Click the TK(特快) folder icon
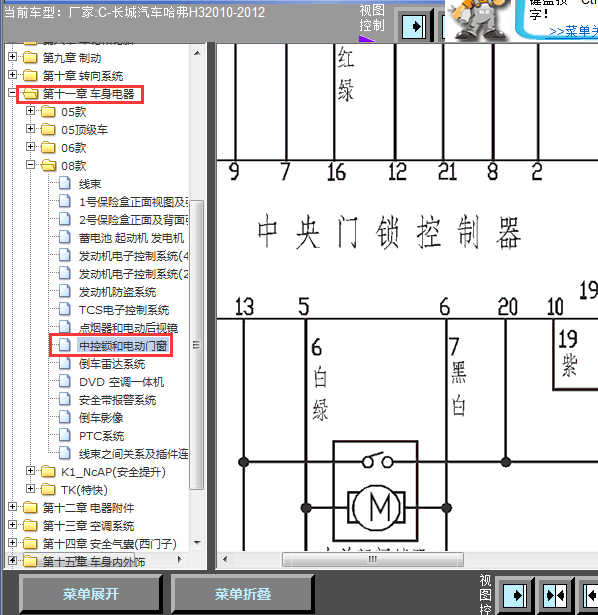598x615 pixels. tap(48, 489)
